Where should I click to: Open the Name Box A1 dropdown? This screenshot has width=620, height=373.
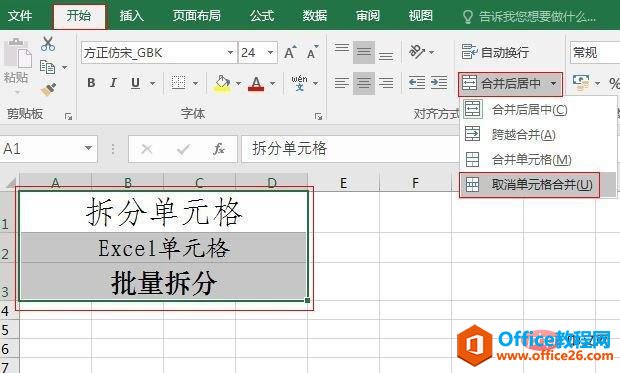point(89,148)
